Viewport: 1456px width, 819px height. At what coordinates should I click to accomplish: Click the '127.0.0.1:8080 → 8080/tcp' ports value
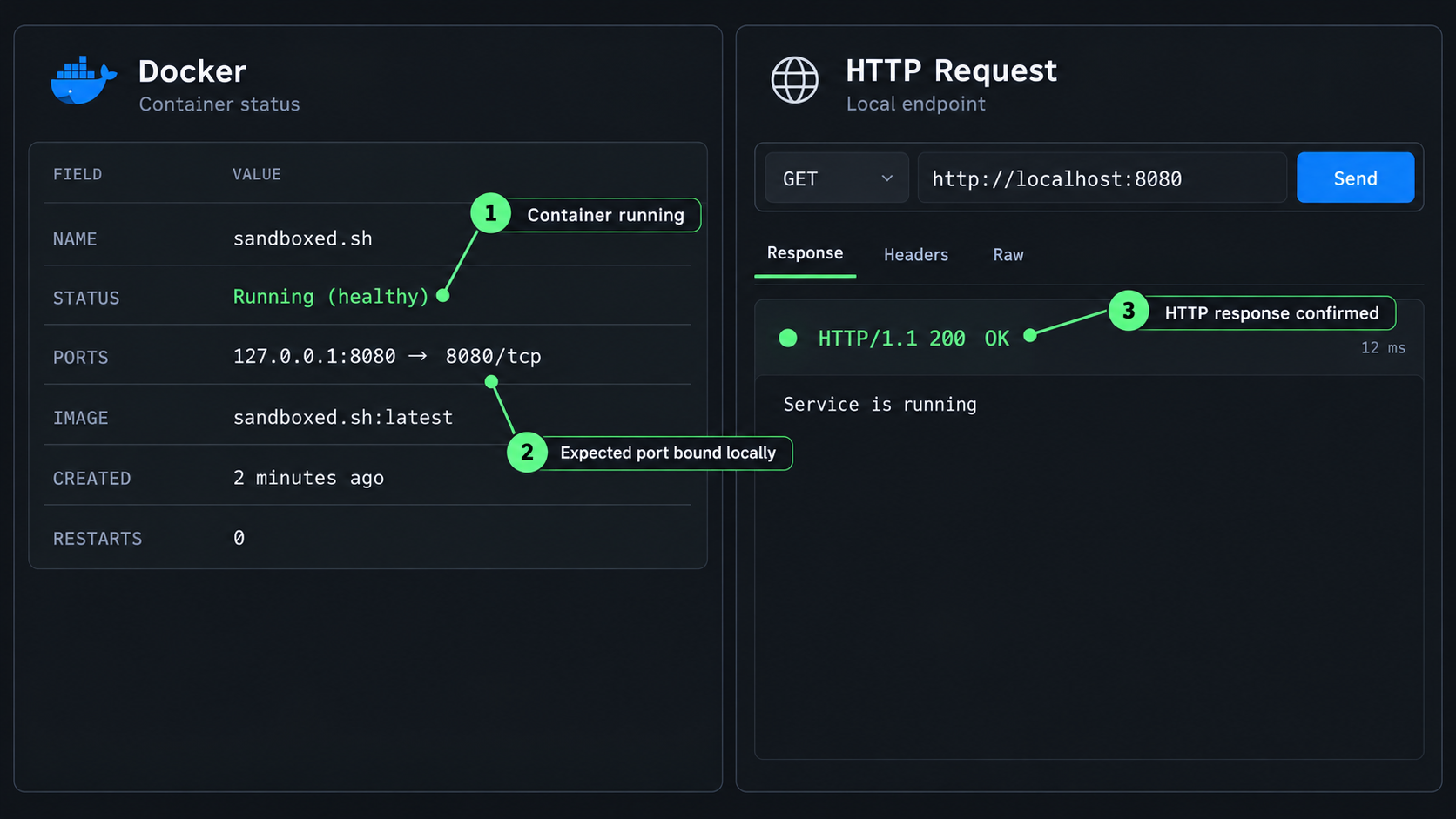click(387, 356)
